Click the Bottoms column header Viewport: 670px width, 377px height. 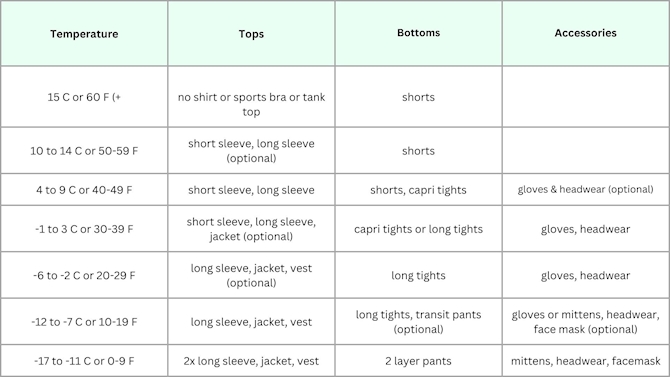(418, 33)
